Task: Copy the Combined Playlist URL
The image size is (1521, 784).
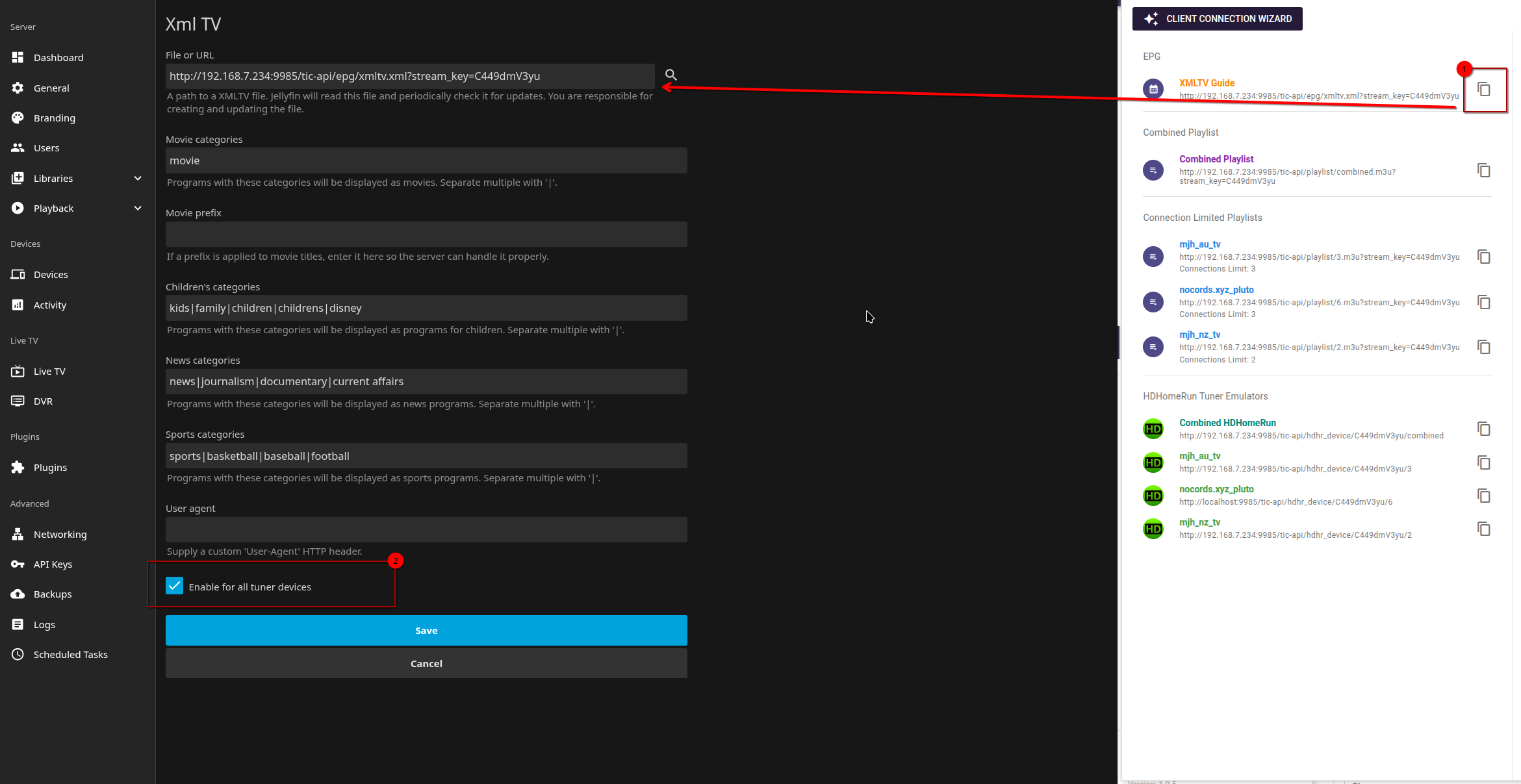Action: [1485, 170]
